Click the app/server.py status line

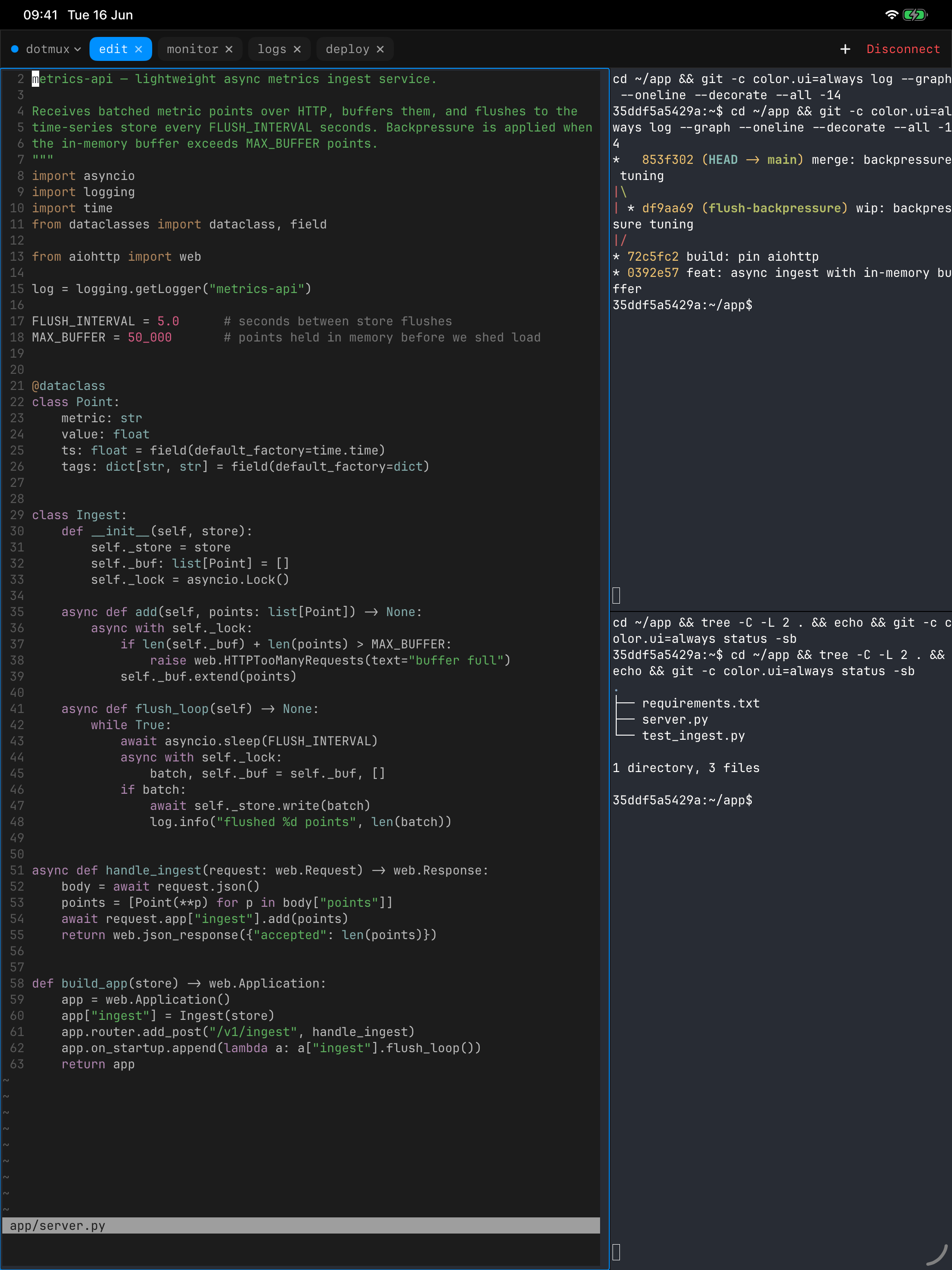click(x=301, y=1225)
